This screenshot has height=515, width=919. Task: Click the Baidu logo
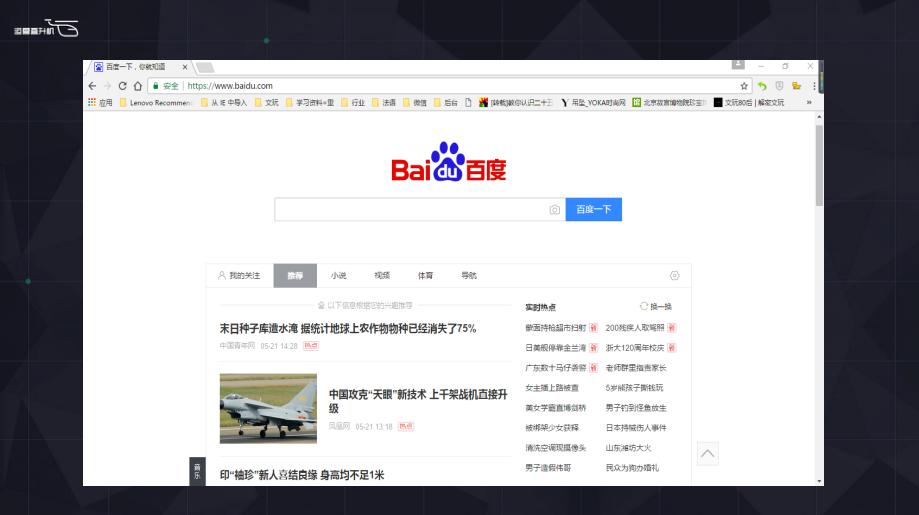(x=448, y=162)
